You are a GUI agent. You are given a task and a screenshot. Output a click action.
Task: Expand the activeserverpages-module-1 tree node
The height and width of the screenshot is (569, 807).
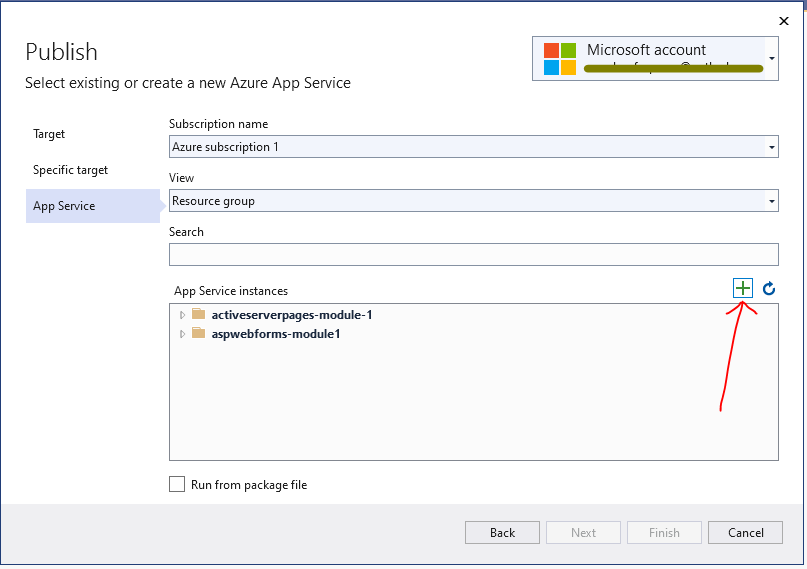pos(182,315)
